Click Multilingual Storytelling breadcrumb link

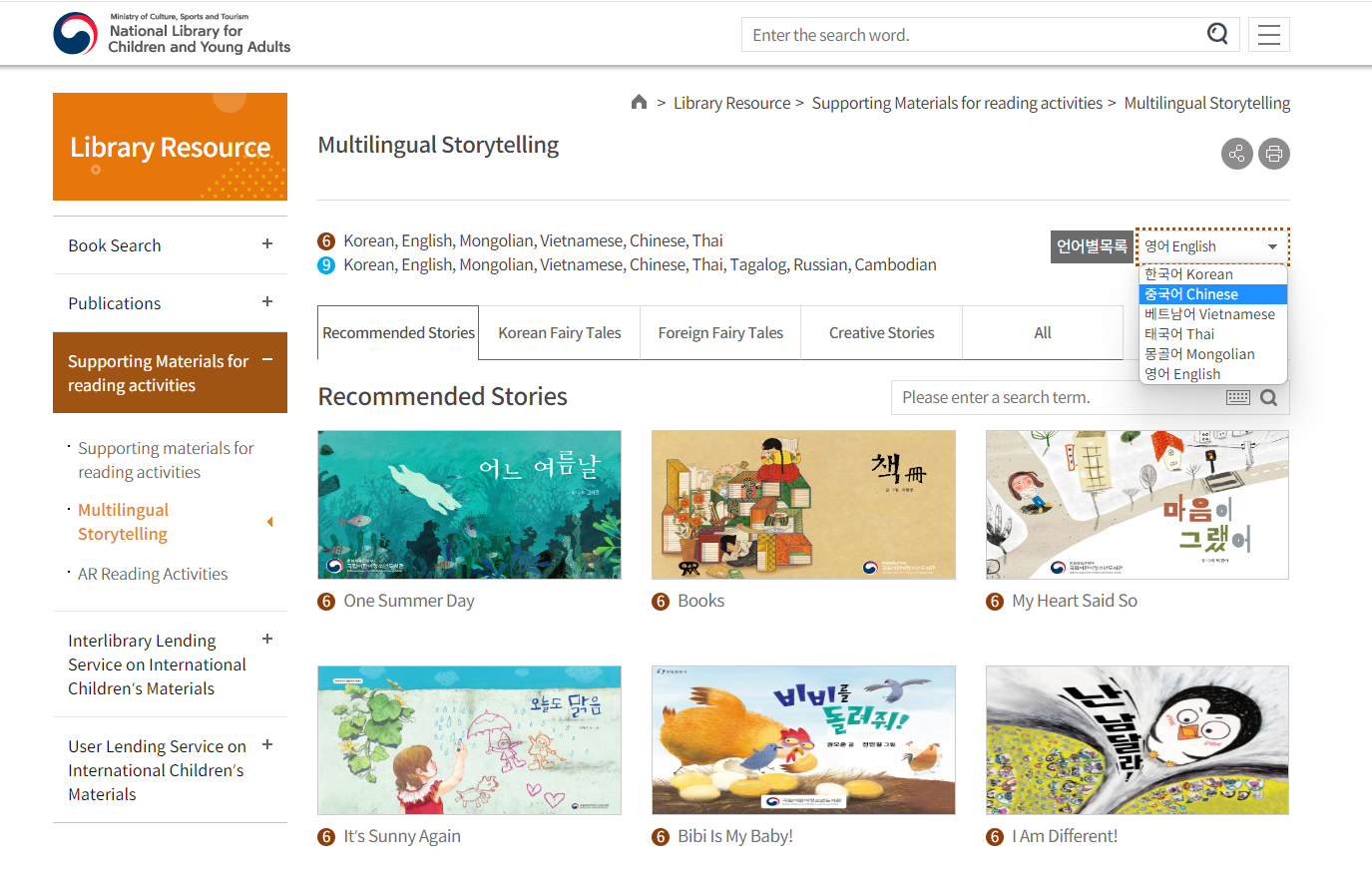(x=1207, y=103)
